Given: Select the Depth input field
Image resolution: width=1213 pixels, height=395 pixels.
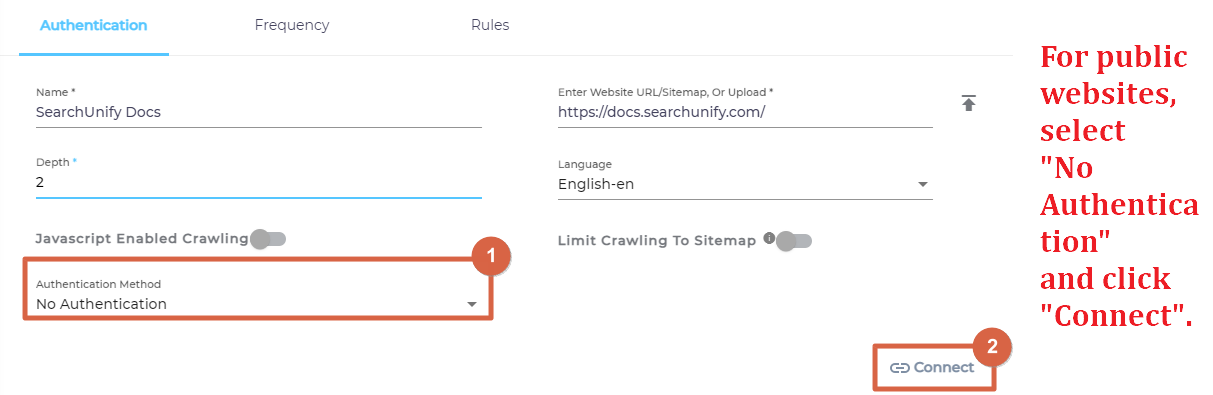Looking at the screenshot, I should click(258, 184).
